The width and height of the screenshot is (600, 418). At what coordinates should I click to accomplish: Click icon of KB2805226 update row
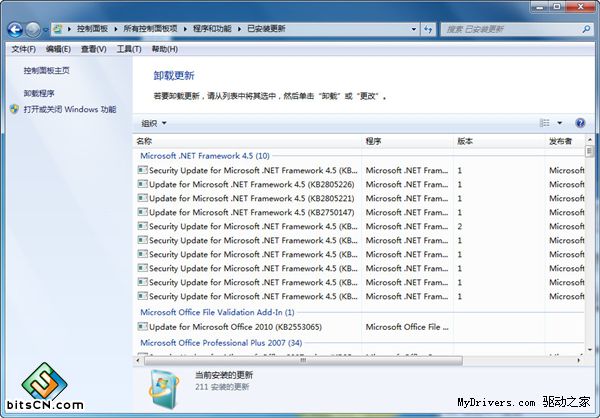pyautogui.click(x=143, y=184)
